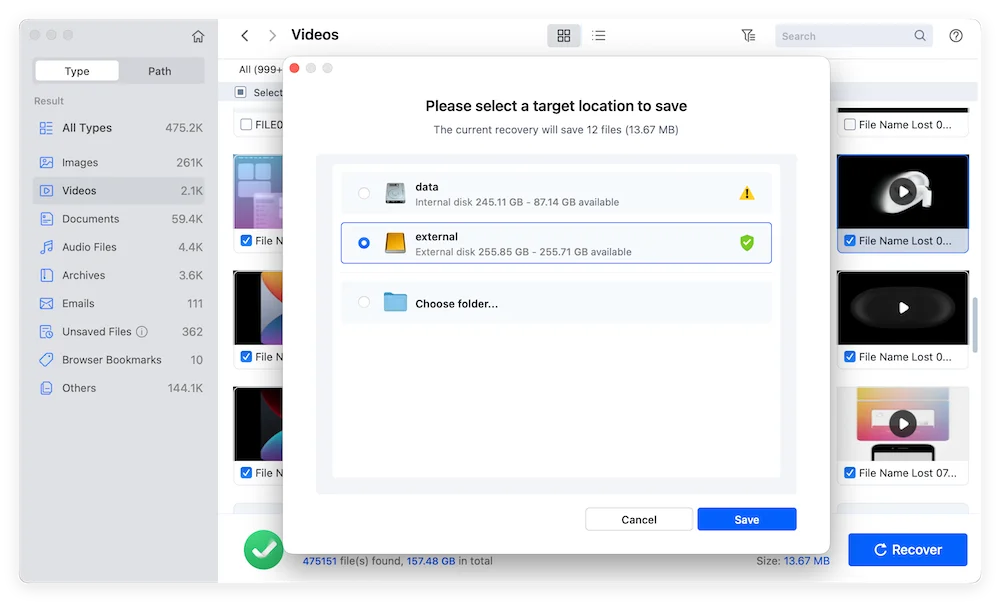Image resolution: width=1000 pixels, height=602 pixels.
Task: Click the internal data disk icon
Action: 395,193
